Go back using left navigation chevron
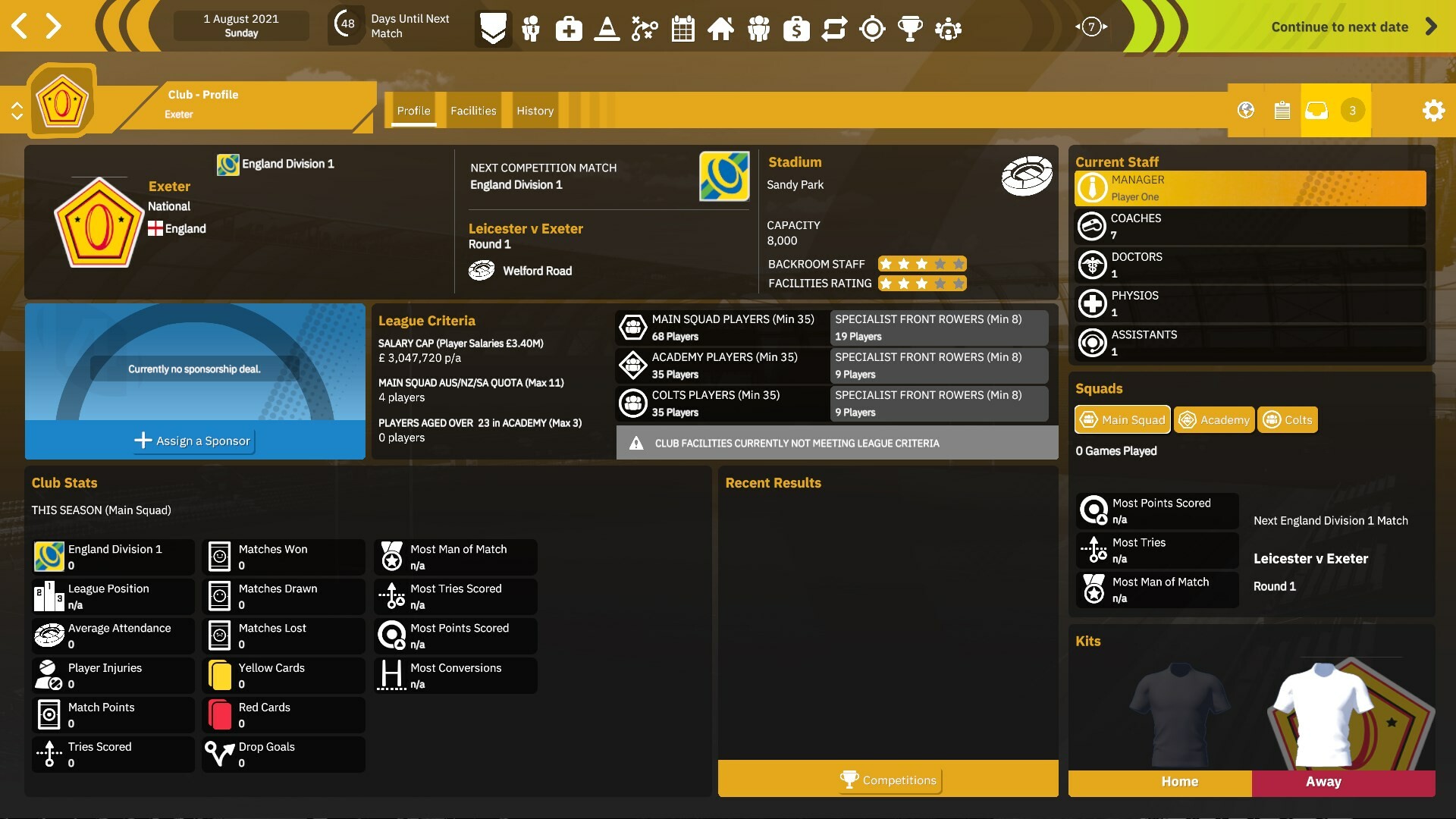This screenshot has height=819, width=1456. 19,26
